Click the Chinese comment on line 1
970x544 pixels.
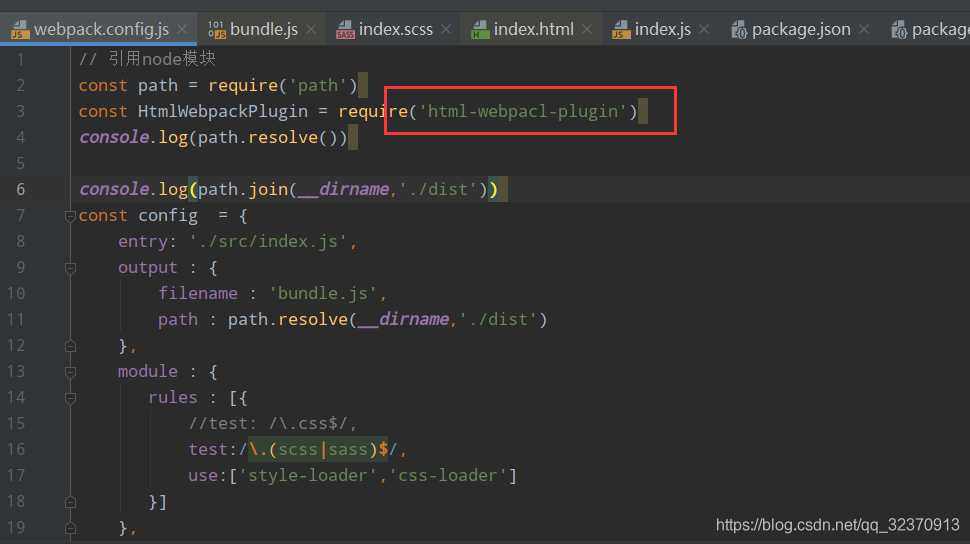tap(147, 59)
